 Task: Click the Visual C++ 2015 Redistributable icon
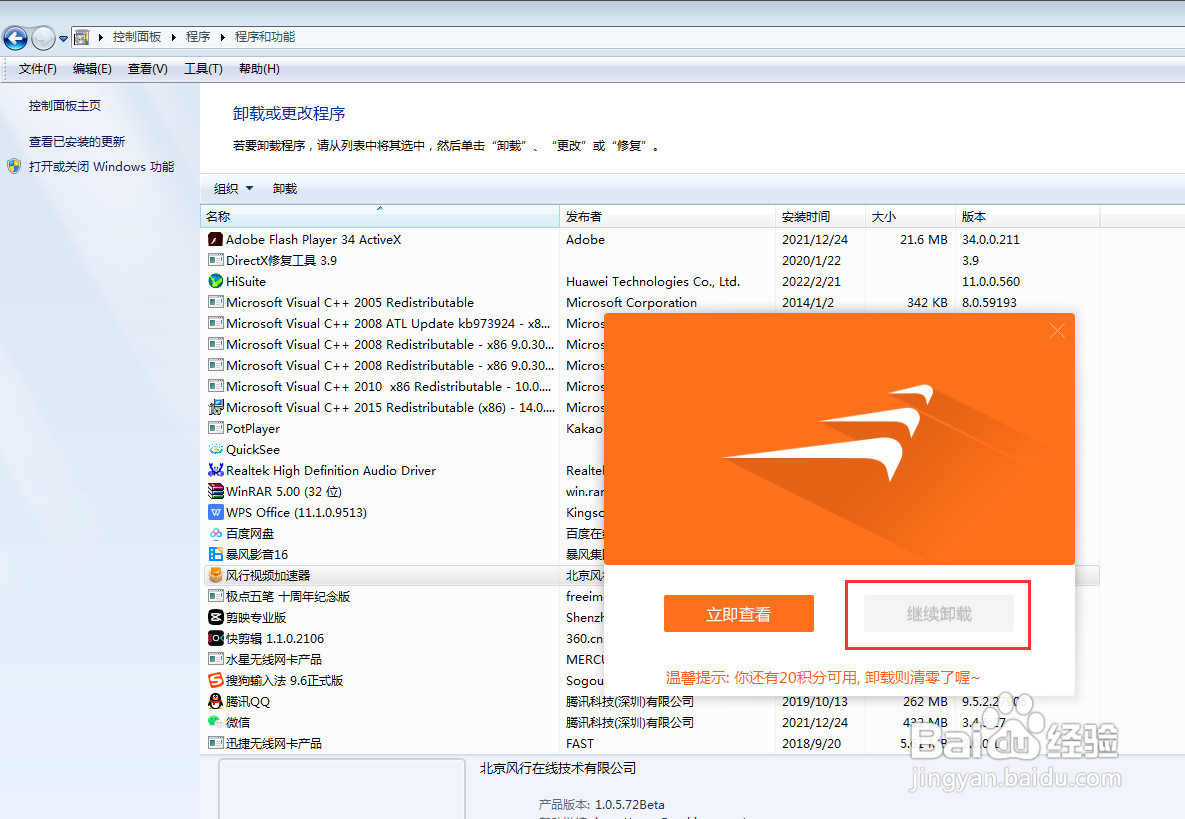point(215,407)
